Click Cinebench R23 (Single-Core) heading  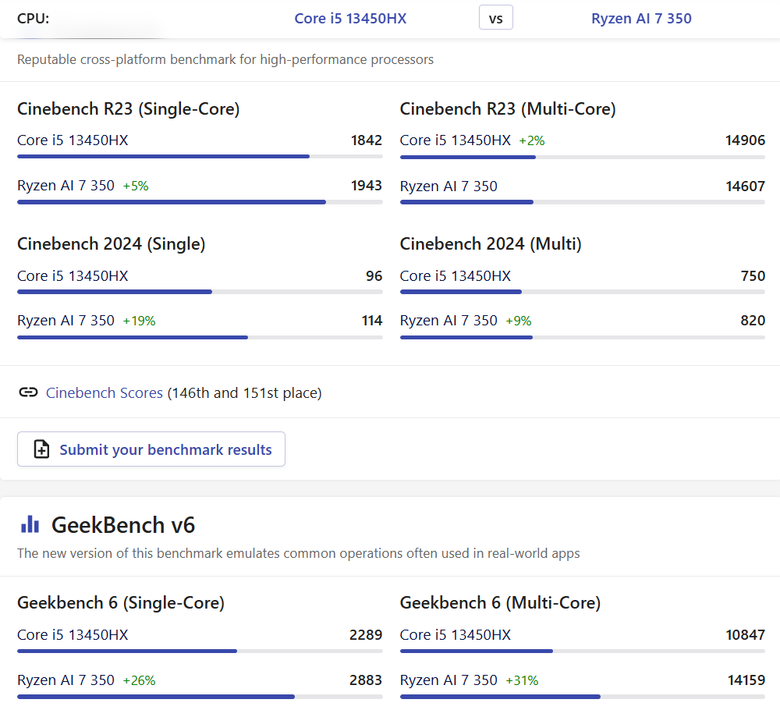128,108
